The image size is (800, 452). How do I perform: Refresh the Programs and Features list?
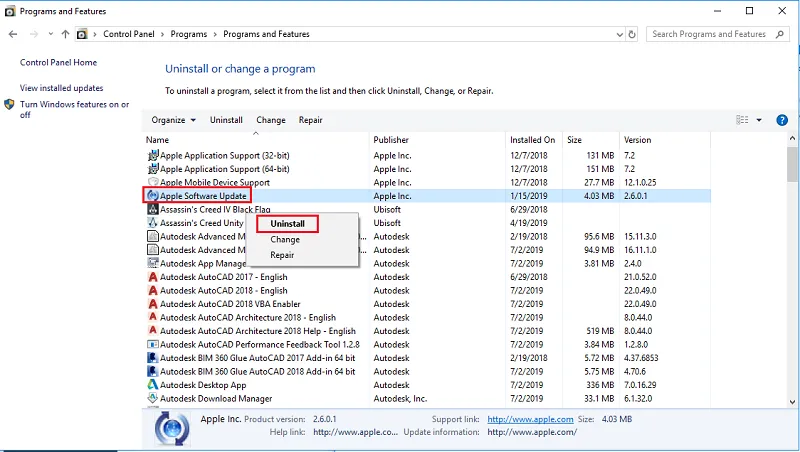pos(631,34)
